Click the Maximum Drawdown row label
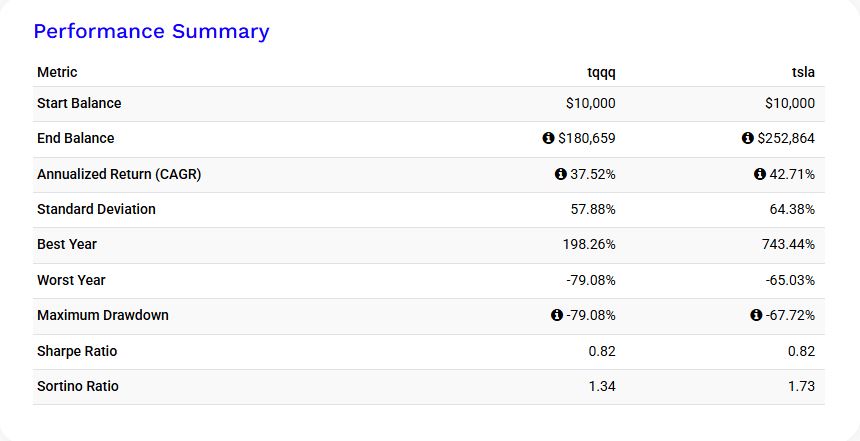 tap(103, 315)
